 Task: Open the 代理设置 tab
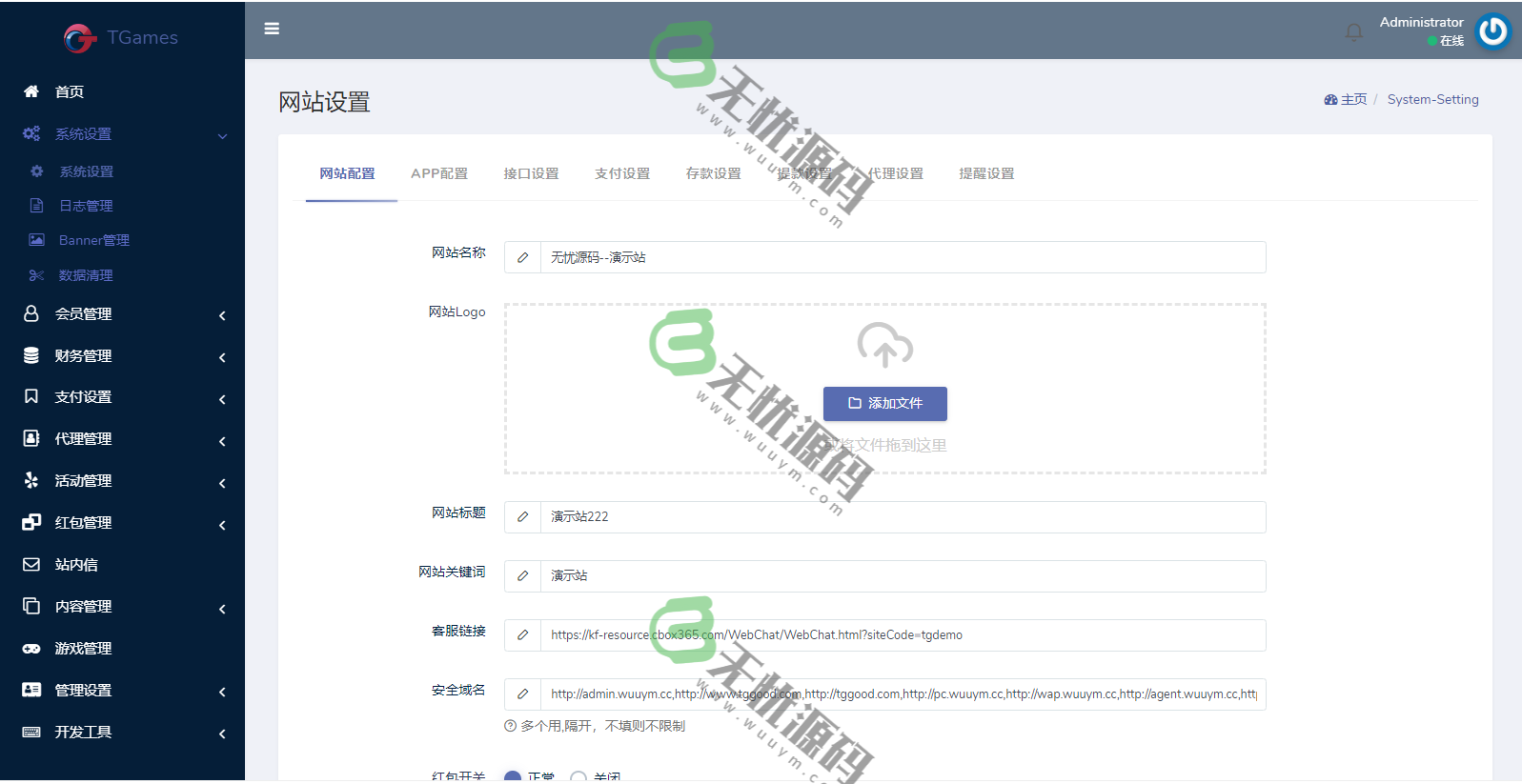(x=896, y=173)
